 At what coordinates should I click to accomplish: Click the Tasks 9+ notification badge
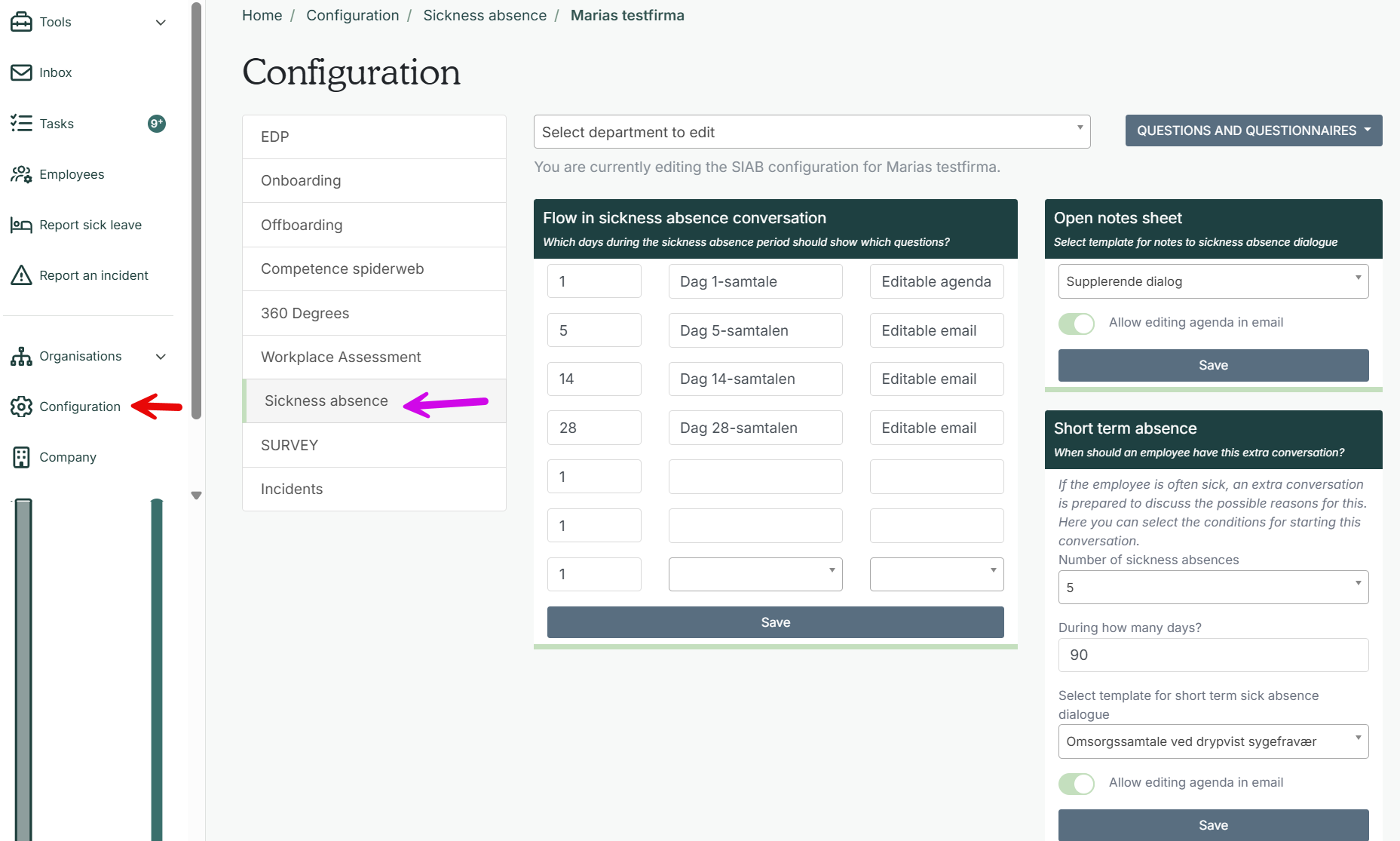pos(156,124)
